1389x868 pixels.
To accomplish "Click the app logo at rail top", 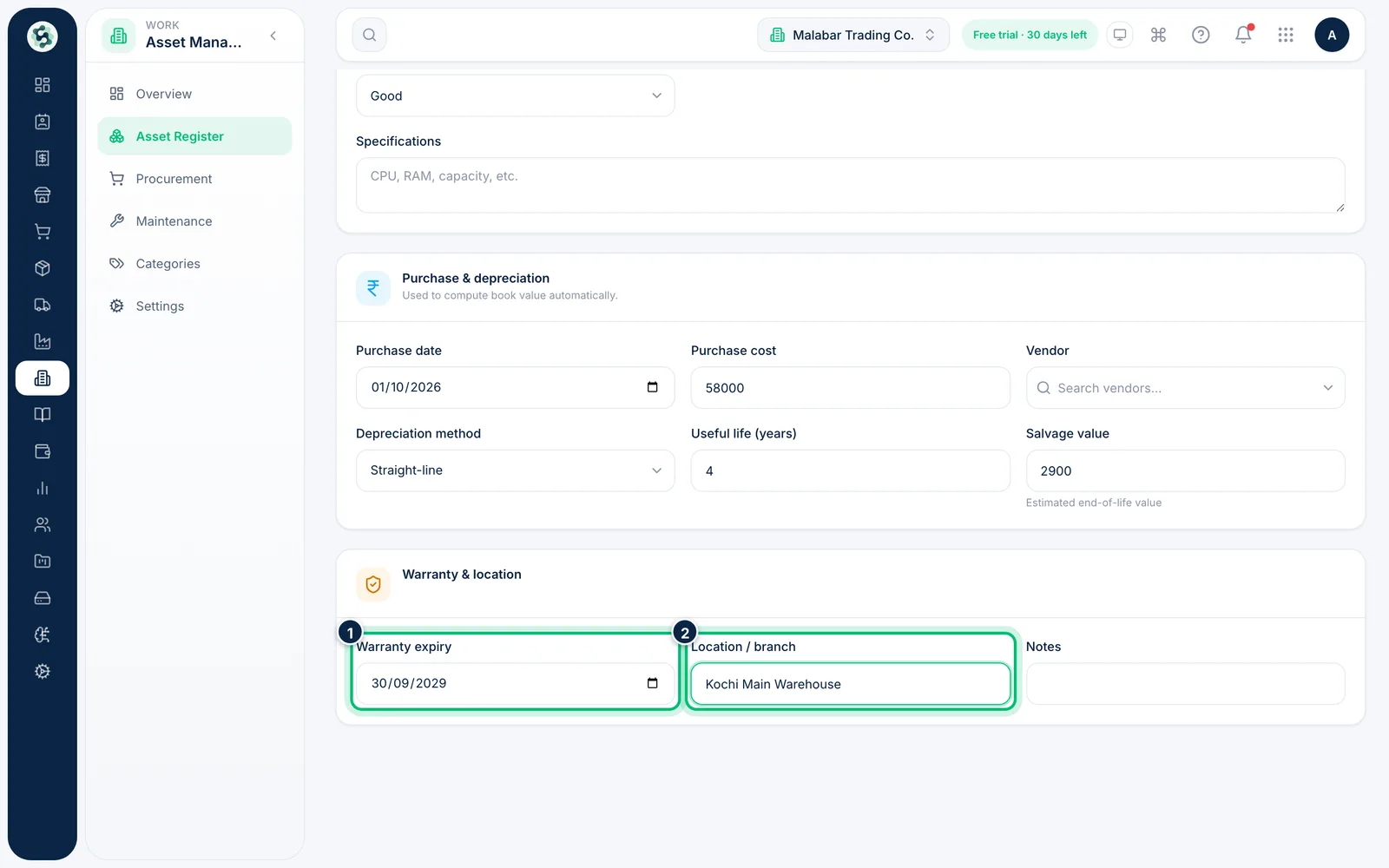I will pyautogui.click(x=42, y=36).
